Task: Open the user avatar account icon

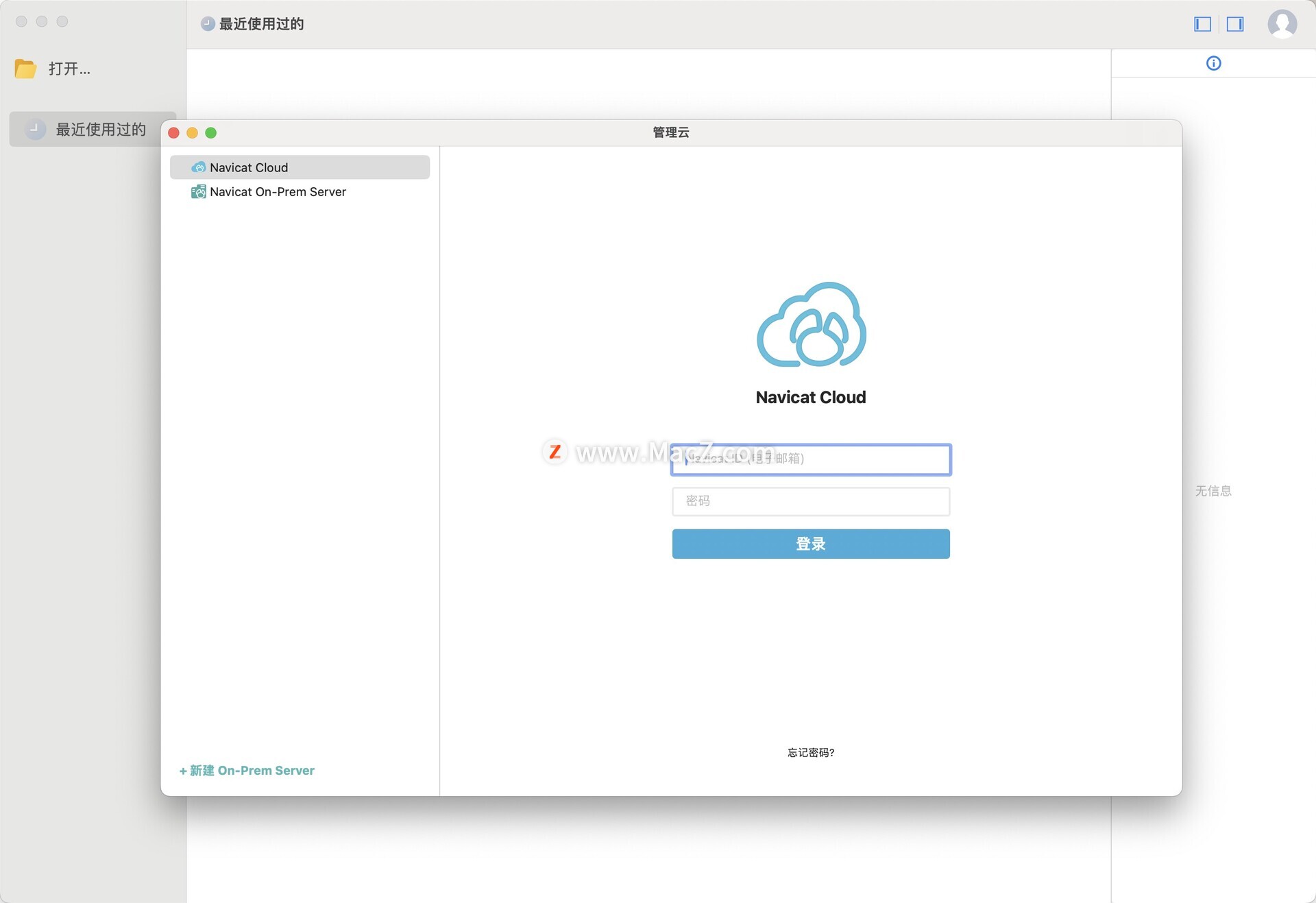Action: coord(1282,24)
